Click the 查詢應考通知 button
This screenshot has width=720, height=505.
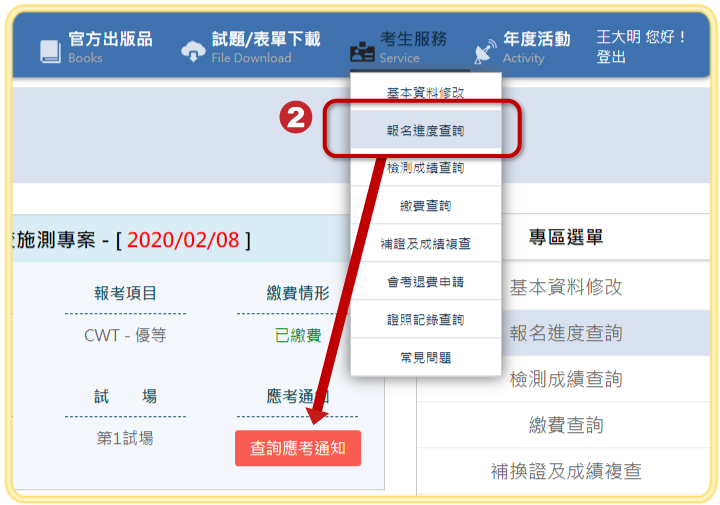tap(298, 448)
